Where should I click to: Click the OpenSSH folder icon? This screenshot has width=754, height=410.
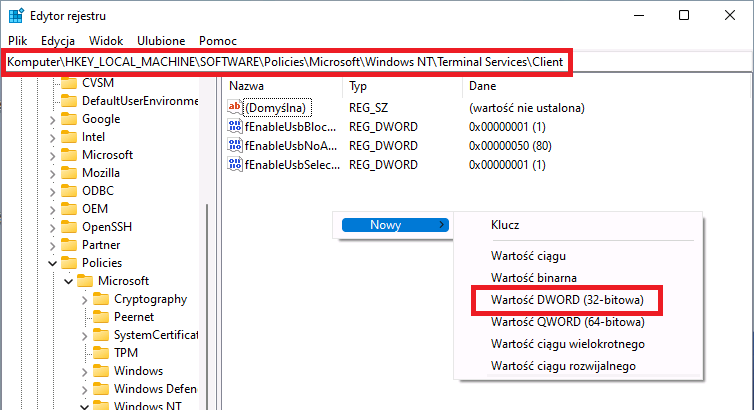click(69, 227)
